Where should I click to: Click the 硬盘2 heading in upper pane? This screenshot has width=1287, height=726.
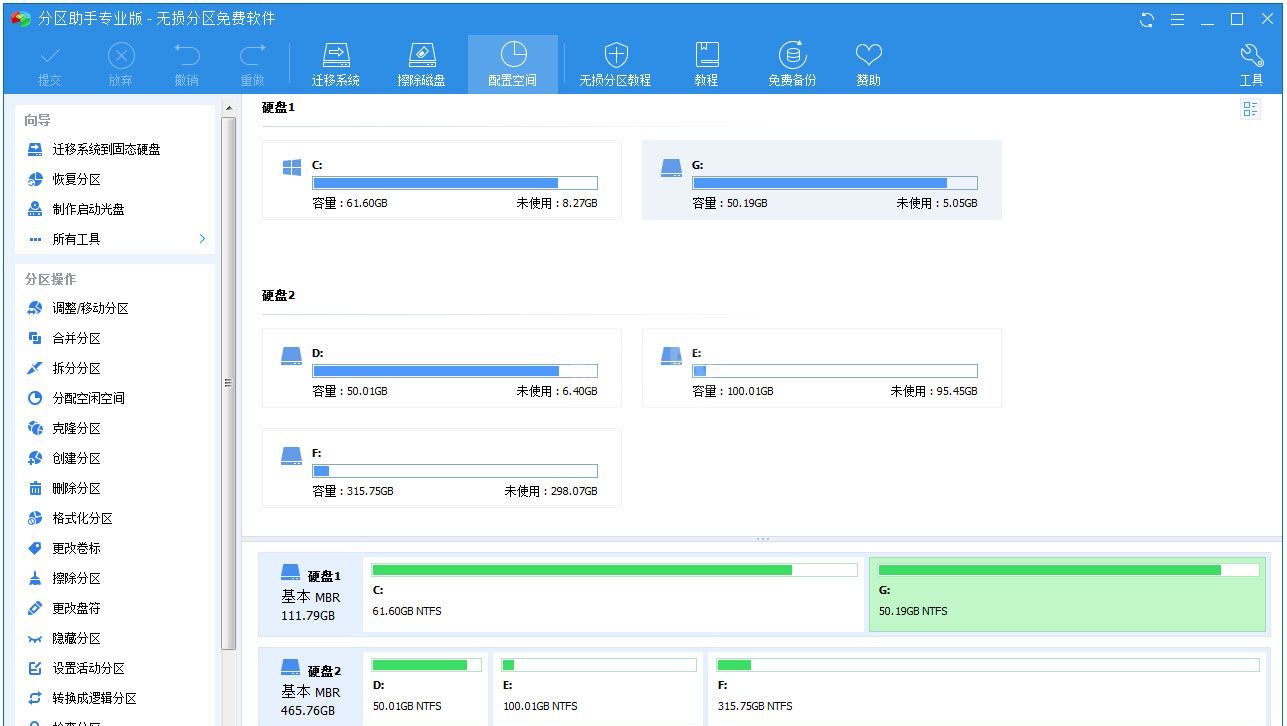point(278,295)
